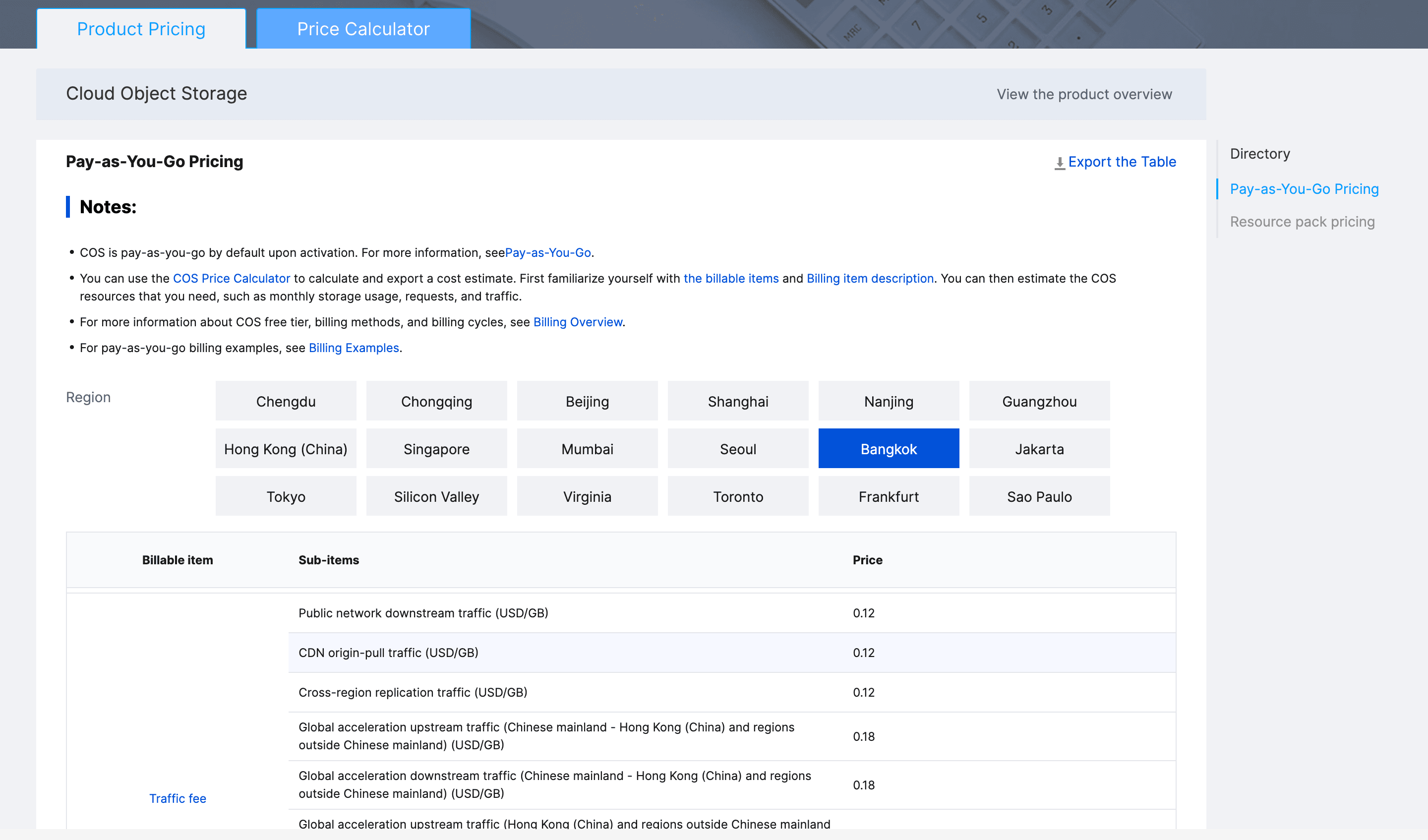
Task: Select the Chengdu region
Action: click(286, 401)
